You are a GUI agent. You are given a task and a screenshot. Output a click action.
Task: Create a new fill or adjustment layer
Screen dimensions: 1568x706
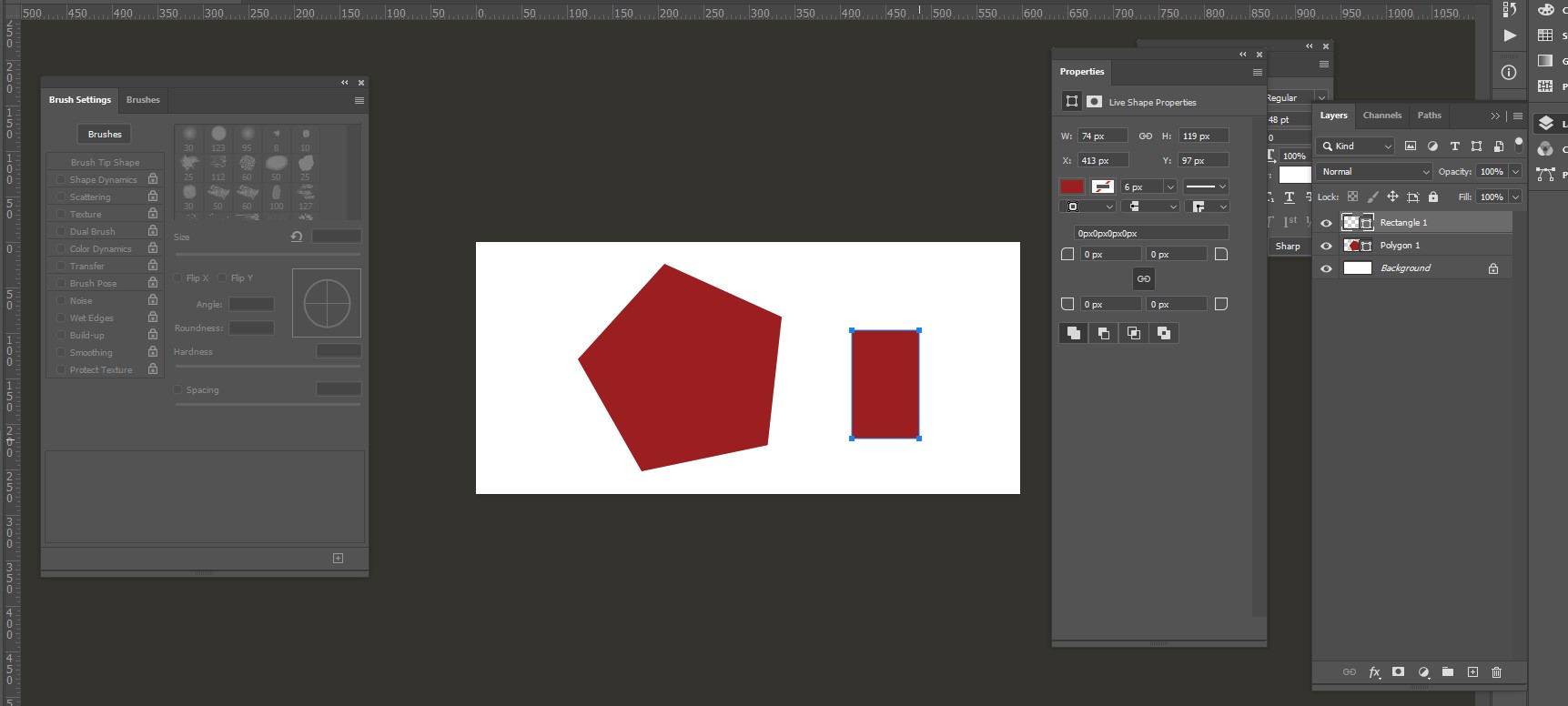pos(1423,672)
